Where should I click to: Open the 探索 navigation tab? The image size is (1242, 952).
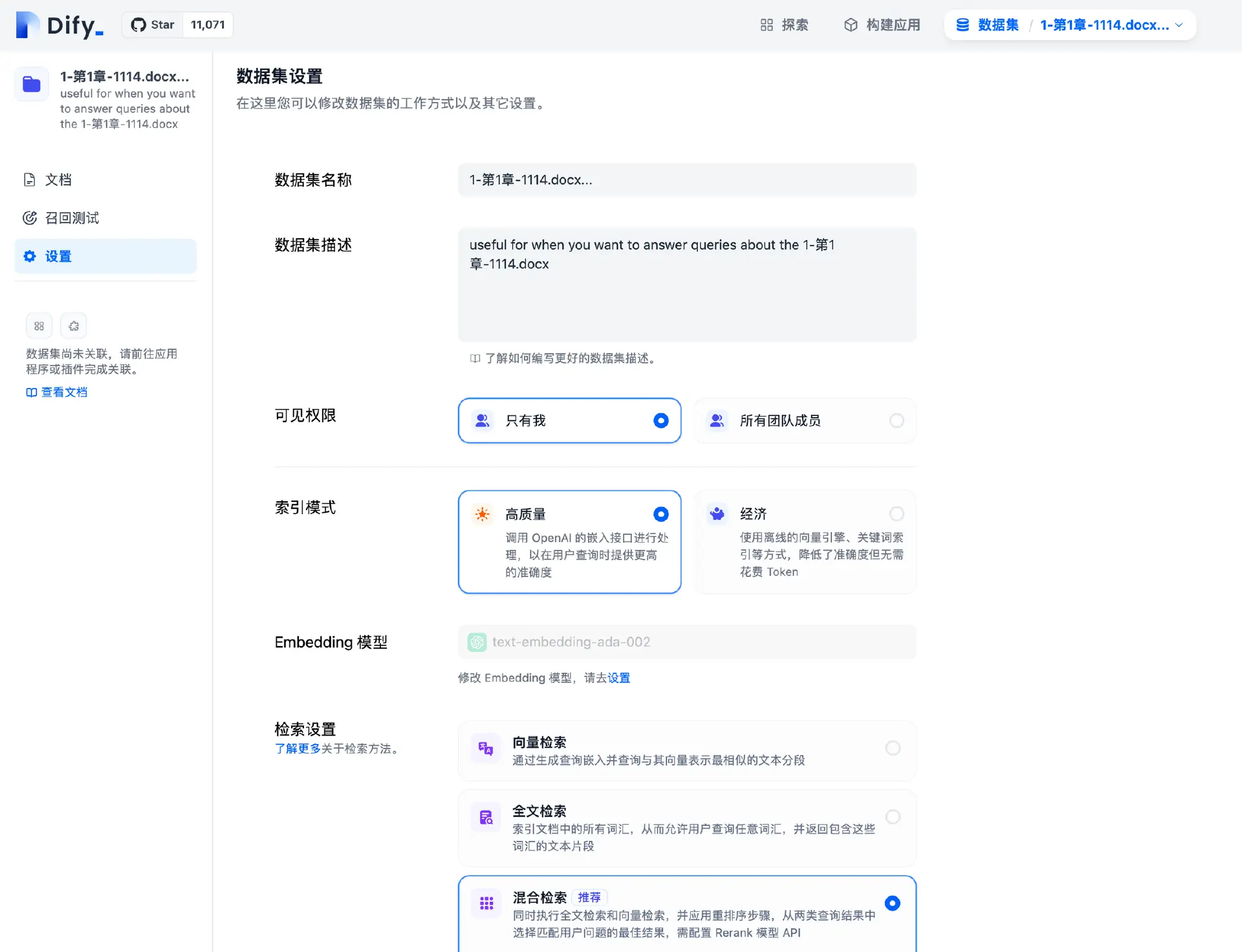784,25
